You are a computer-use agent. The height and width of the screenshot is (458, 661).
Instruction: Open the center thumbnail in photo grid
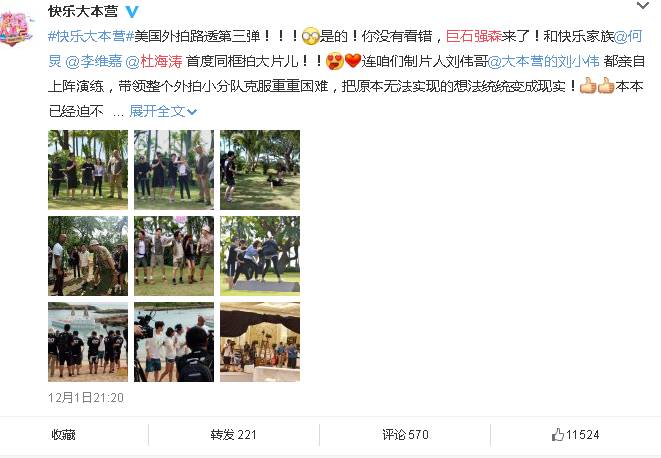tap(174, 256)
